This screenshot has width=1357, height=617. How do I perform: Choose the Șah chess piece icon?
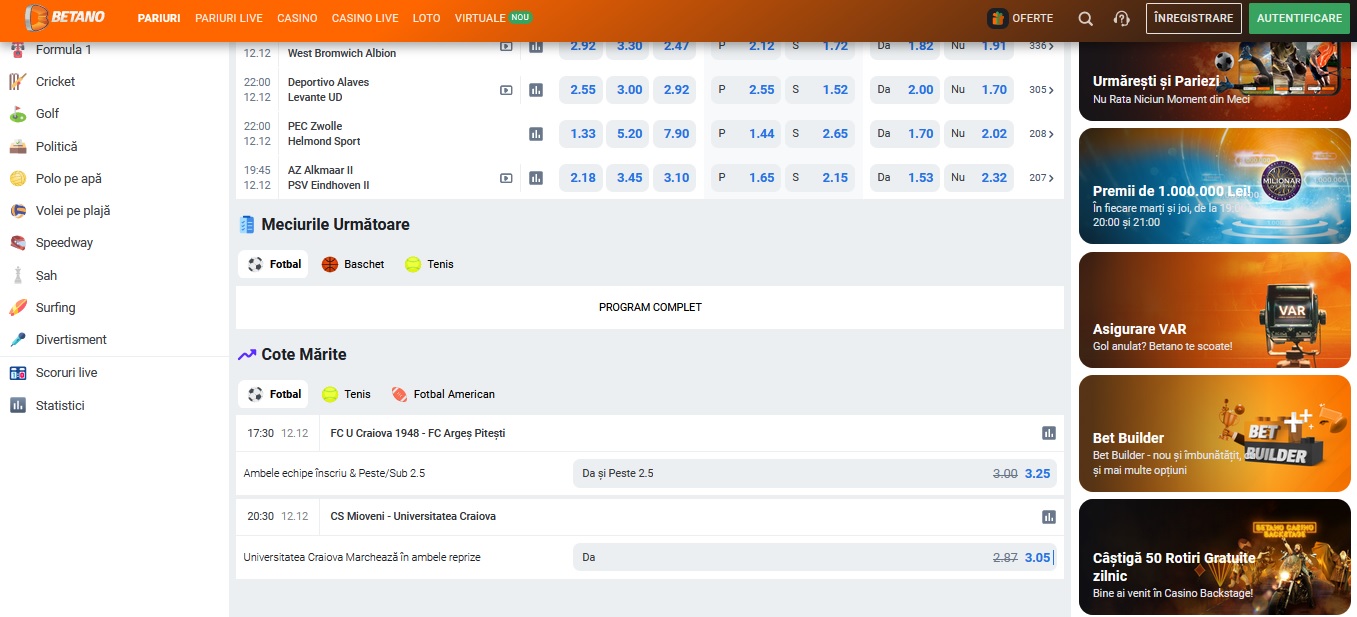click(x=18, y=275)
